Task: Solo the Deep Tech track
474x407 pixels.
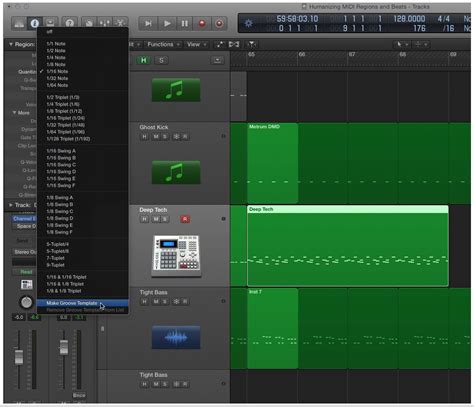Action: (x=165, y=219)
